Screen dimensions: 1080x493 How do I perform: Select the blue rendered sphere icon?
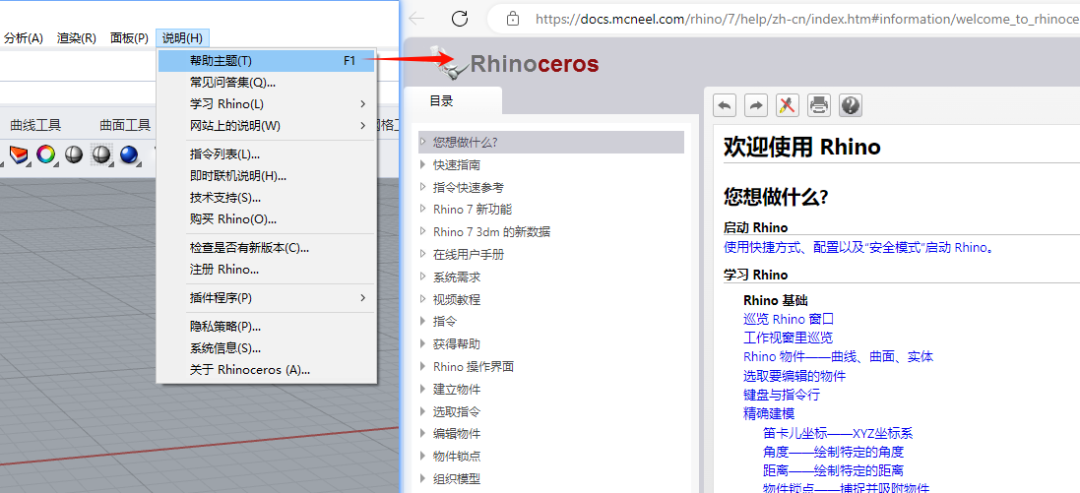click(129, 155)
